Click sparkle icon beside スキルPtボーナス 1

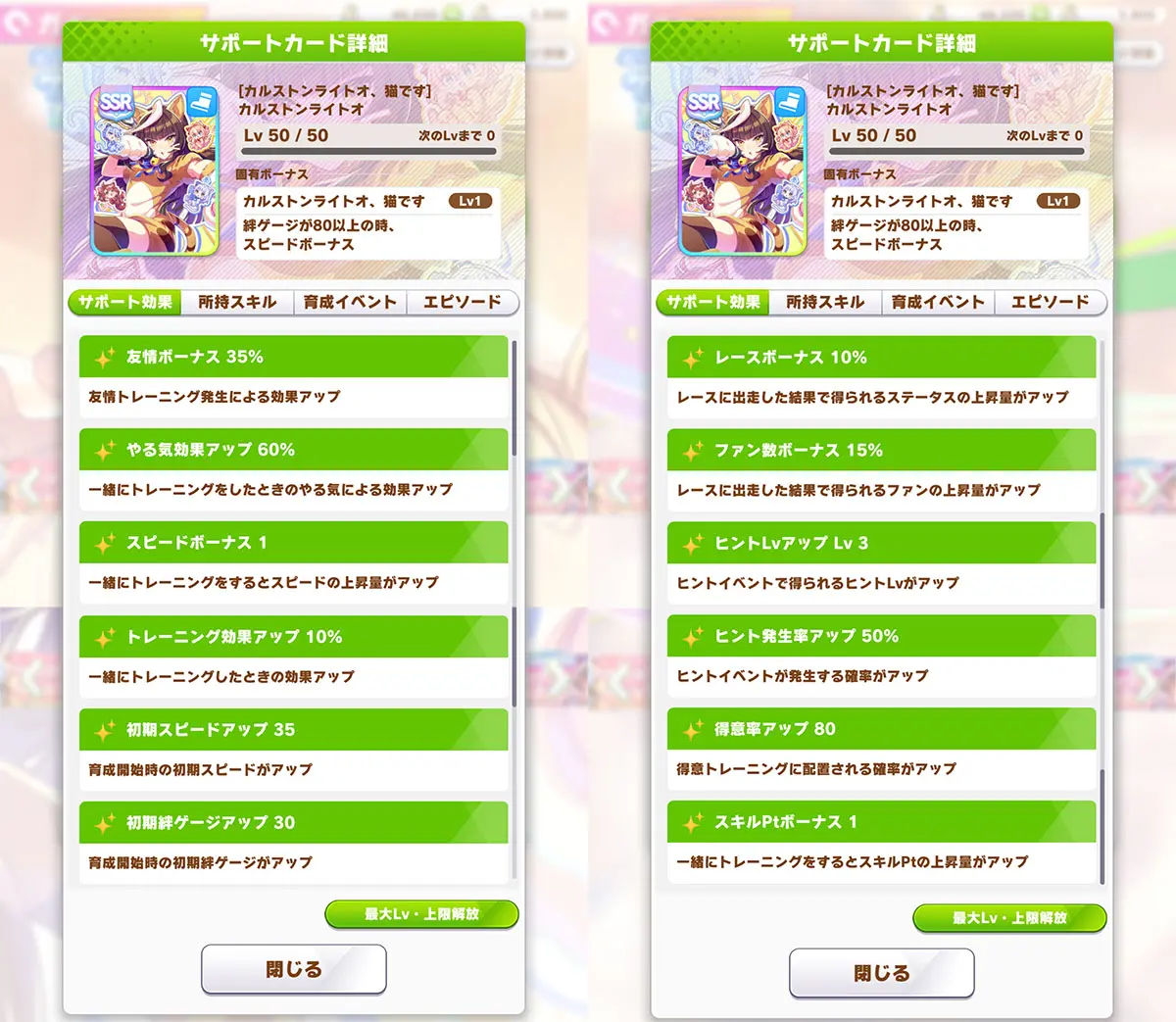(693, 823)
